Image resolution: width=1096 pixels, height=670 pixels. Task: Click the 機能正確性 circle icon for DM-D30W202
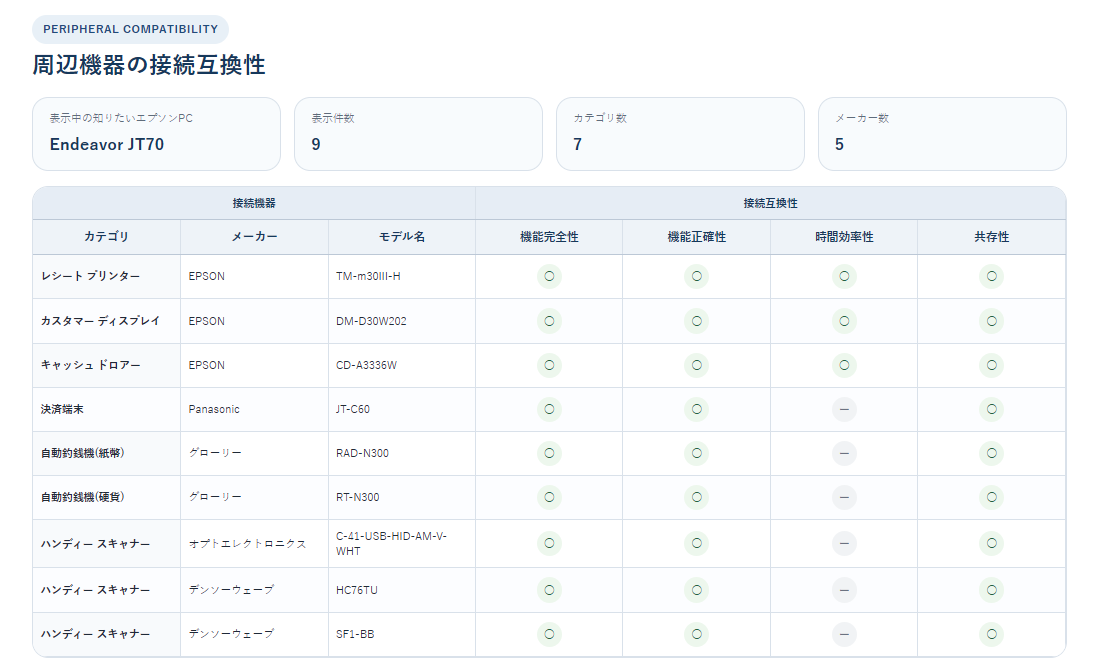pyautogui.click(x=697, y=321)
